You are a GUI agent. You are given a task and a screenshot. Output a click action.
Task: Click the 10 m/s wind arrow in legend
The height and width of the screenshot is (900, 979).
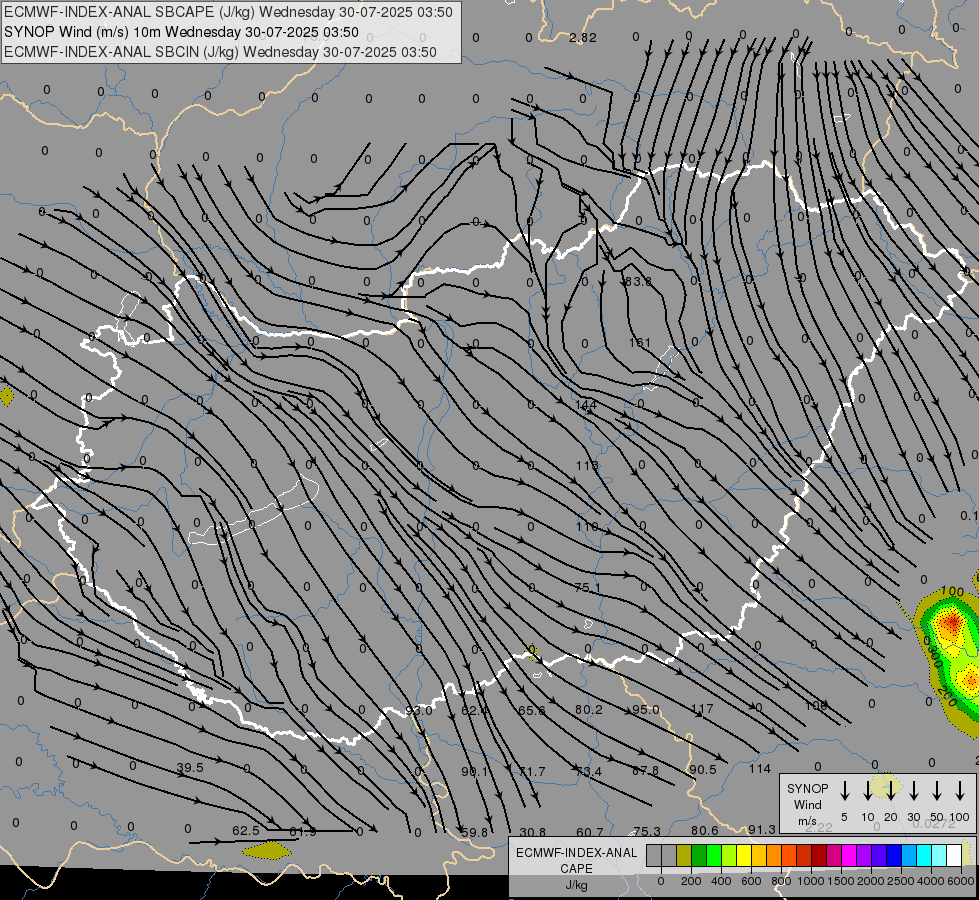click(x=868, y=790)
